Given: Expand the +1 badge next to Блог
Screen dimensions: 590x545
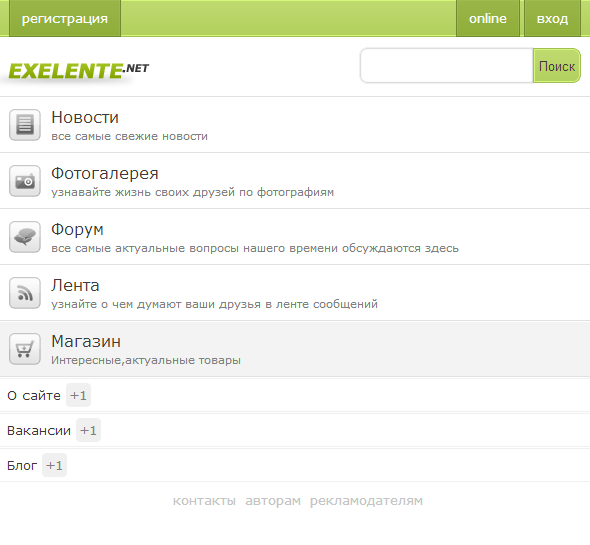Looking at the screenshot, I should click(x=54, y=465).
